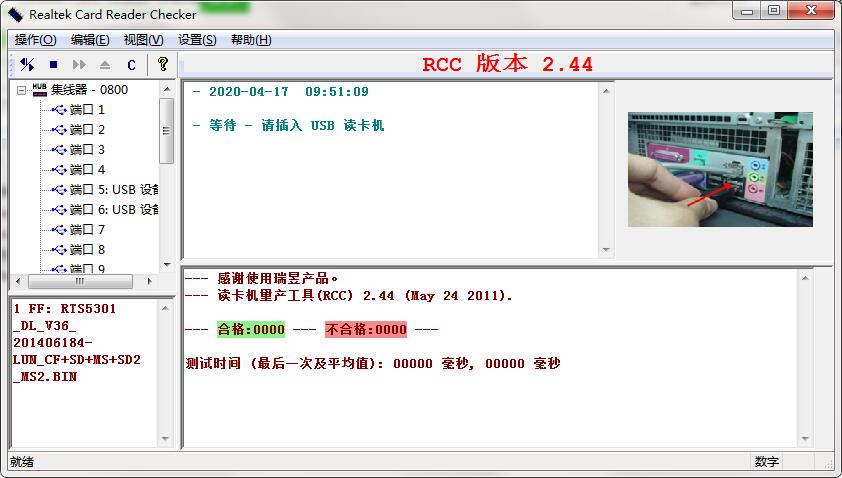Click the 等待 - 请插入 USB 读卡机 message
Screen dimensions: 842x478
(288, 126)
